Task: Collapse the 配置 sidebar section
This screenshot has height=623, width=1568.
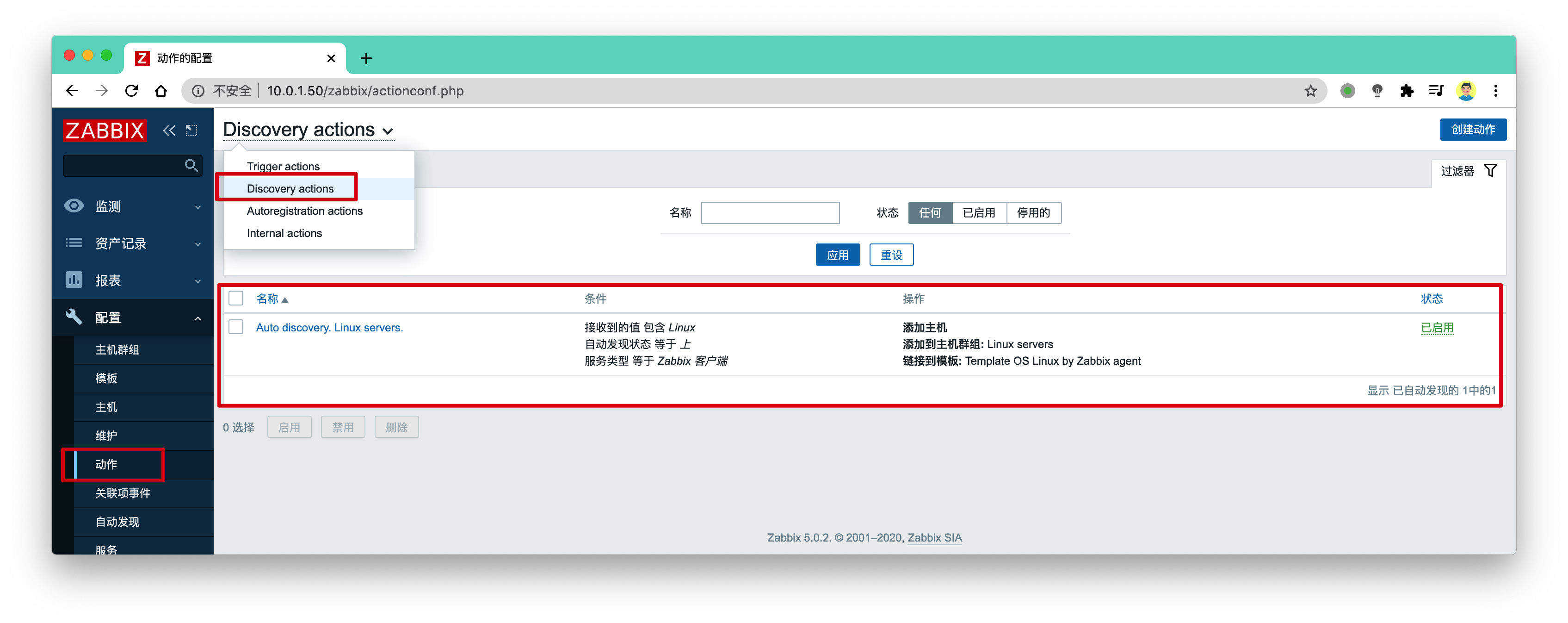Action: pos(133,317)
